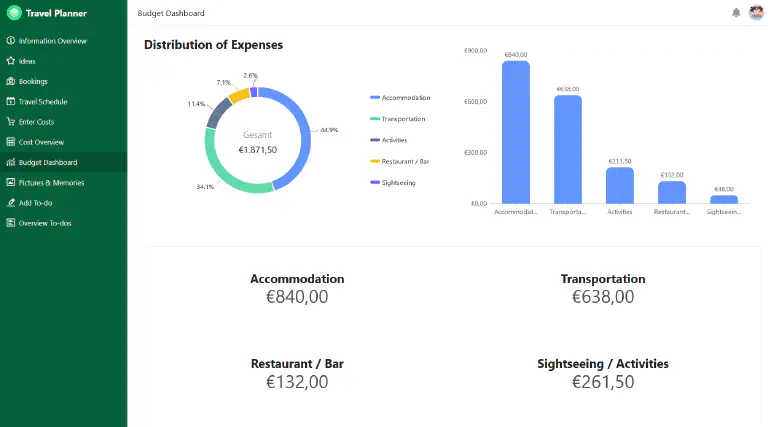Select Budget Dashboard in the sidebar

click(x=64, y=162)
